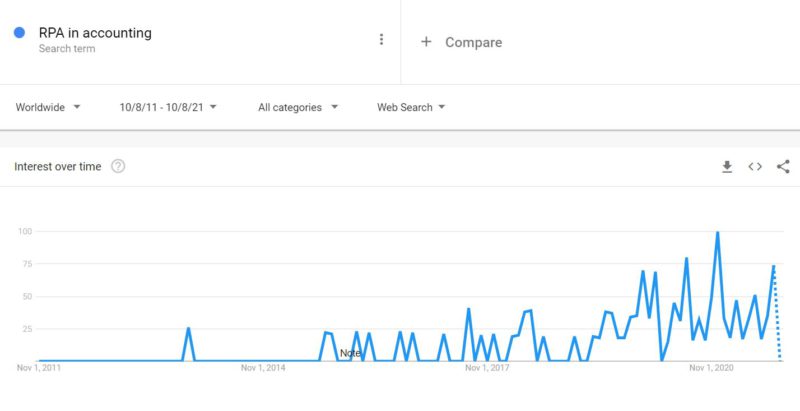
Task: Expand the Worldwide region dropdown
Action: coord(48,107)
